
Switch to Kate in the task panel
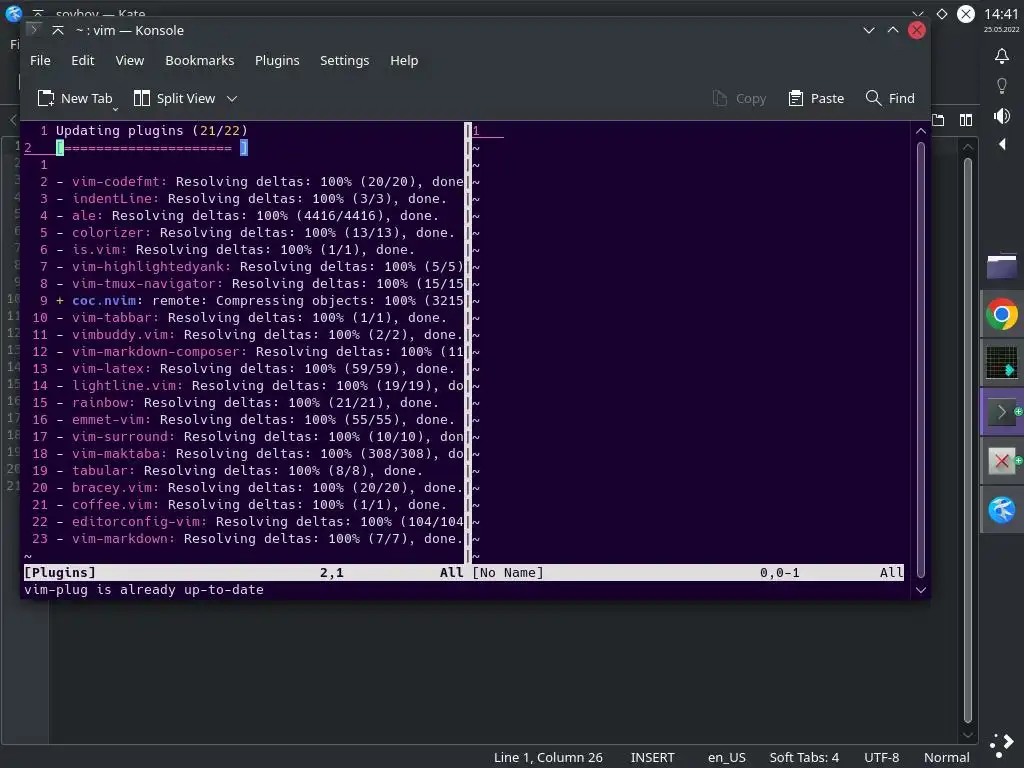(x=1002, y=510)
